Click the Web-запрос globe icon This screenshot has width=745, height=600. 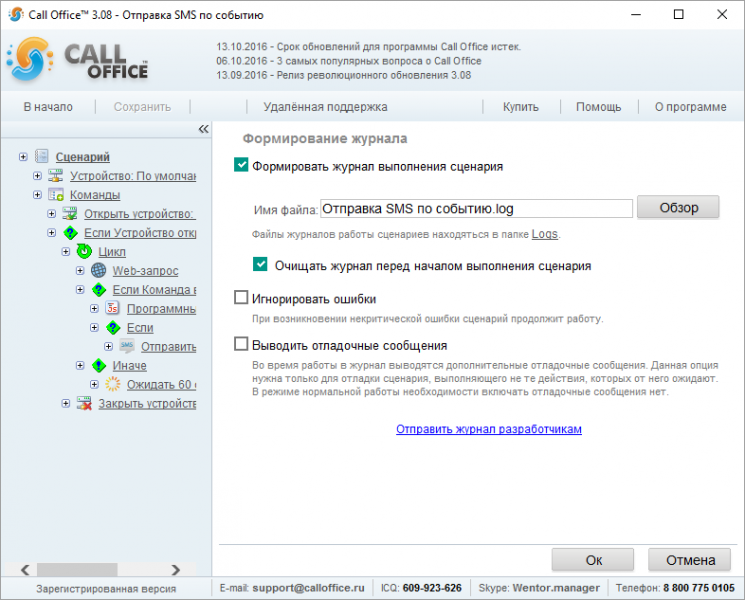(x=98, y=270)
